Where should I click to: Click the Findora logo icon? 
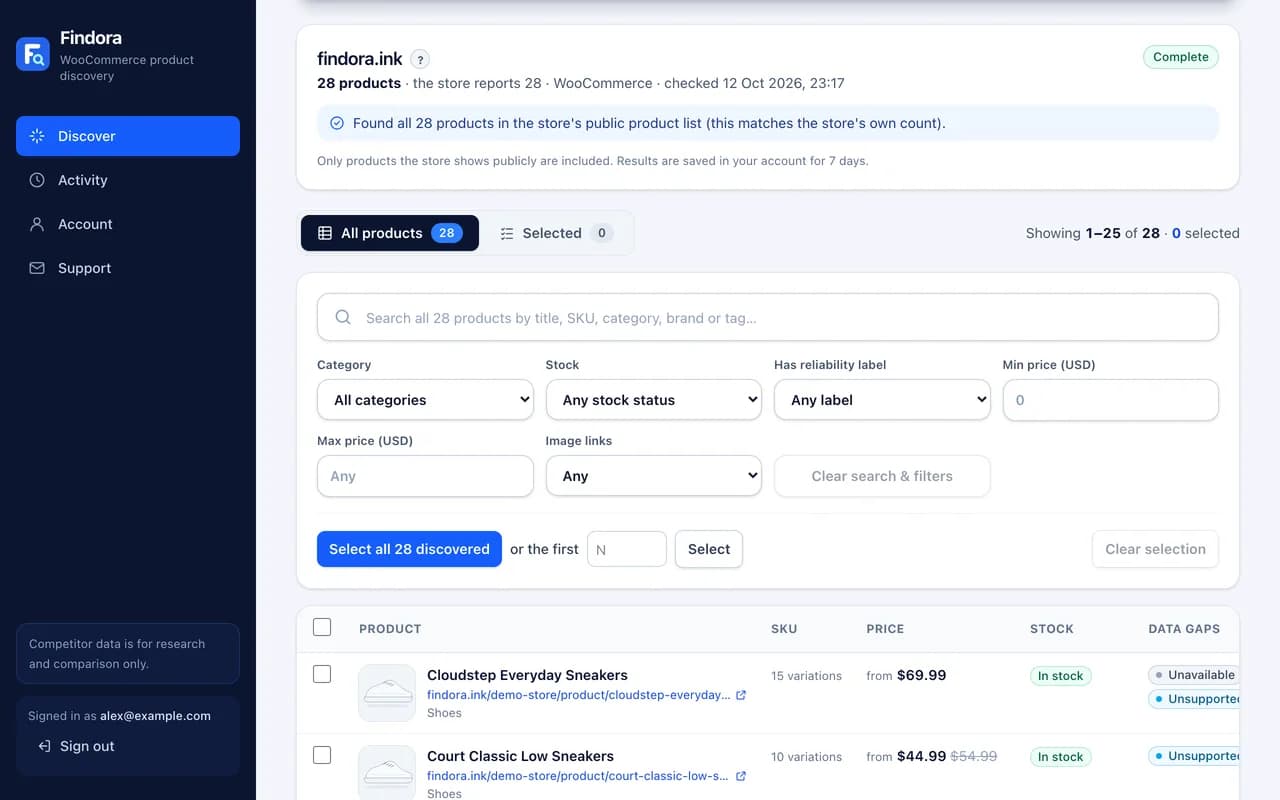coord(33,54)
